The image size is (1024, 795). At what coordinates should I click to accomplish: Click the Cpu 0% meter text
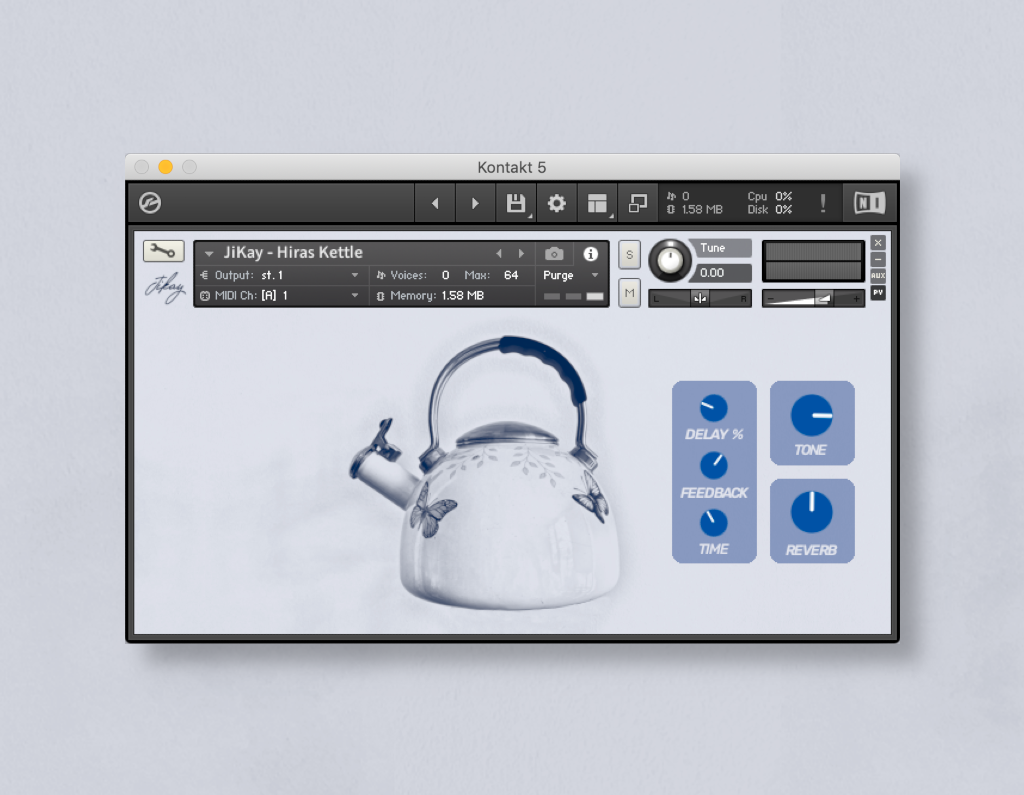769,196
